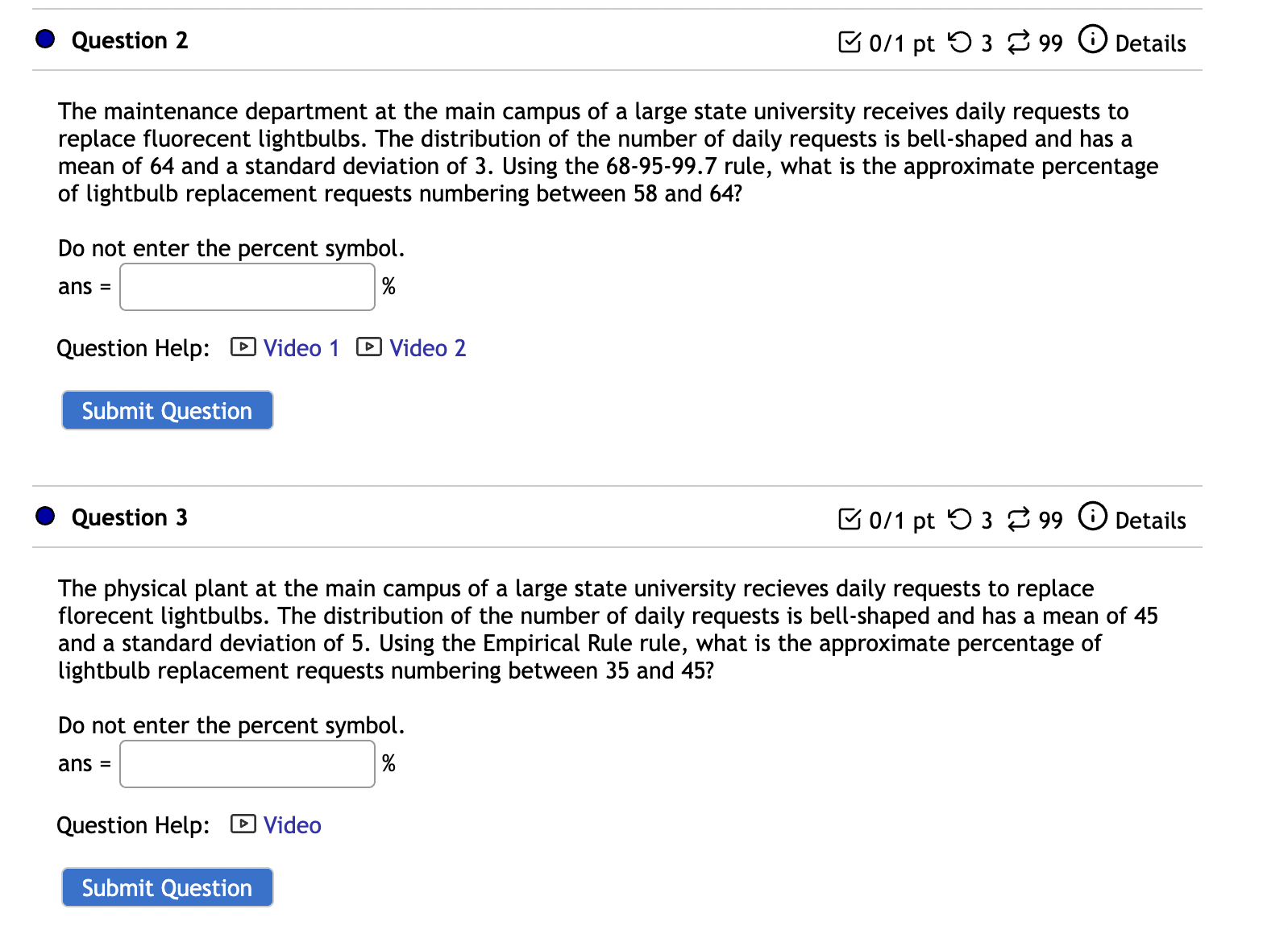This screenshot has width=1288, height=930.
Task: Click the reroll icon showing 99 in Question 2
Action: pos(1019,42)
